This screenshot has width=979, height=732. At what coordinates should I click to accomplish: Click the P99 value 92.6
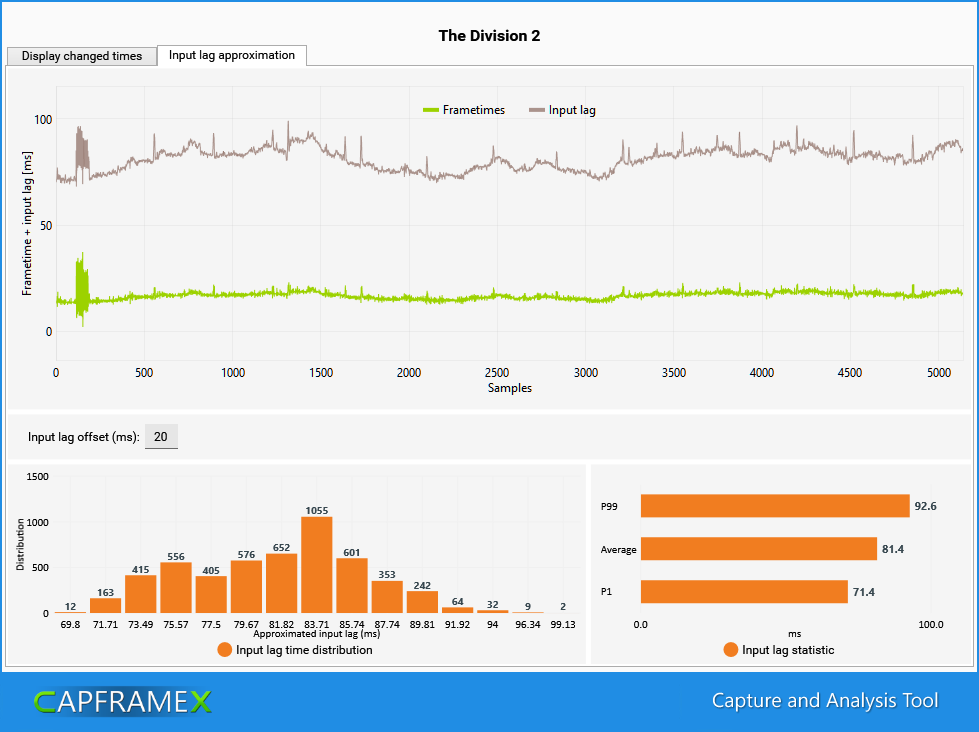[925, 506]
